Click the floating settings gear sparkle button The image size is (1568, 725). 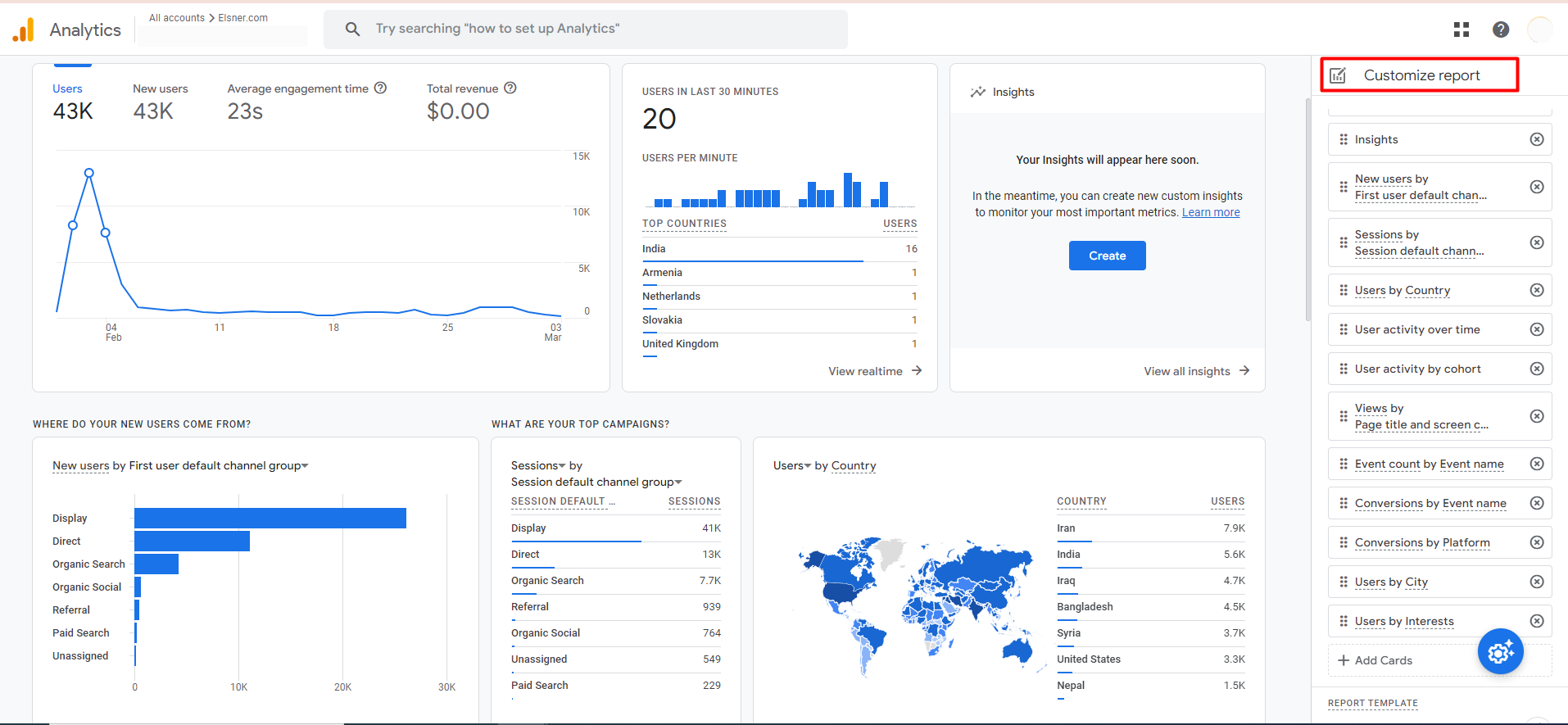coord(1500,652)
